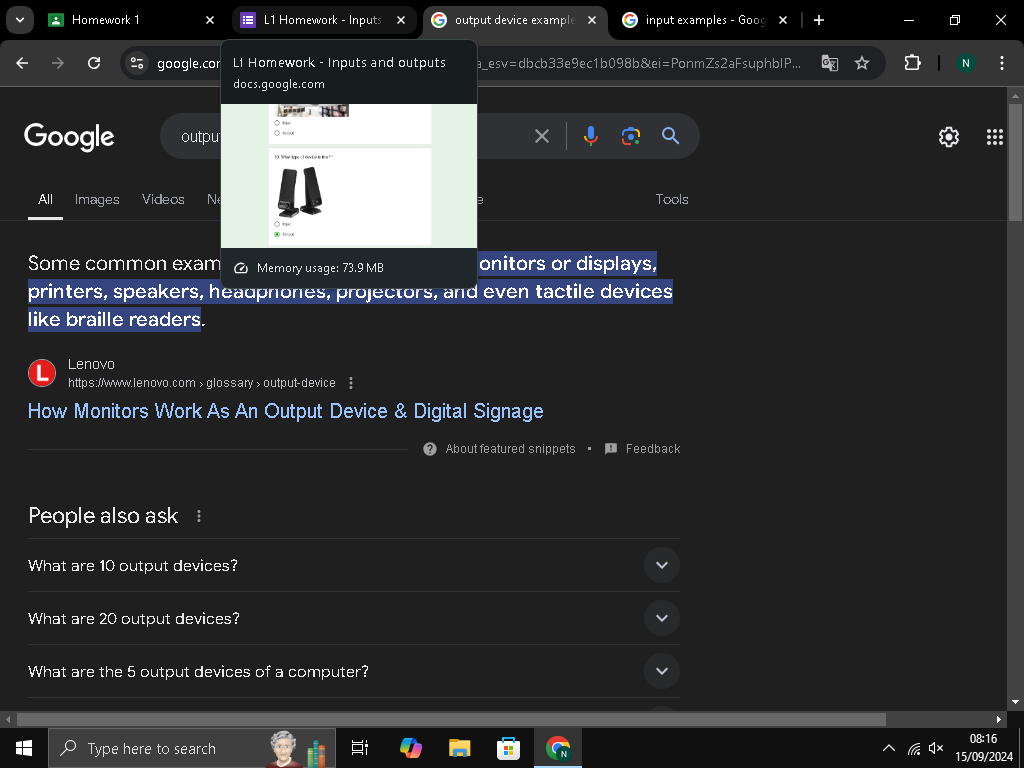Click the Lenovo site favicon
Viewport: 1024px width, 768px height.
tap(42, 373)
